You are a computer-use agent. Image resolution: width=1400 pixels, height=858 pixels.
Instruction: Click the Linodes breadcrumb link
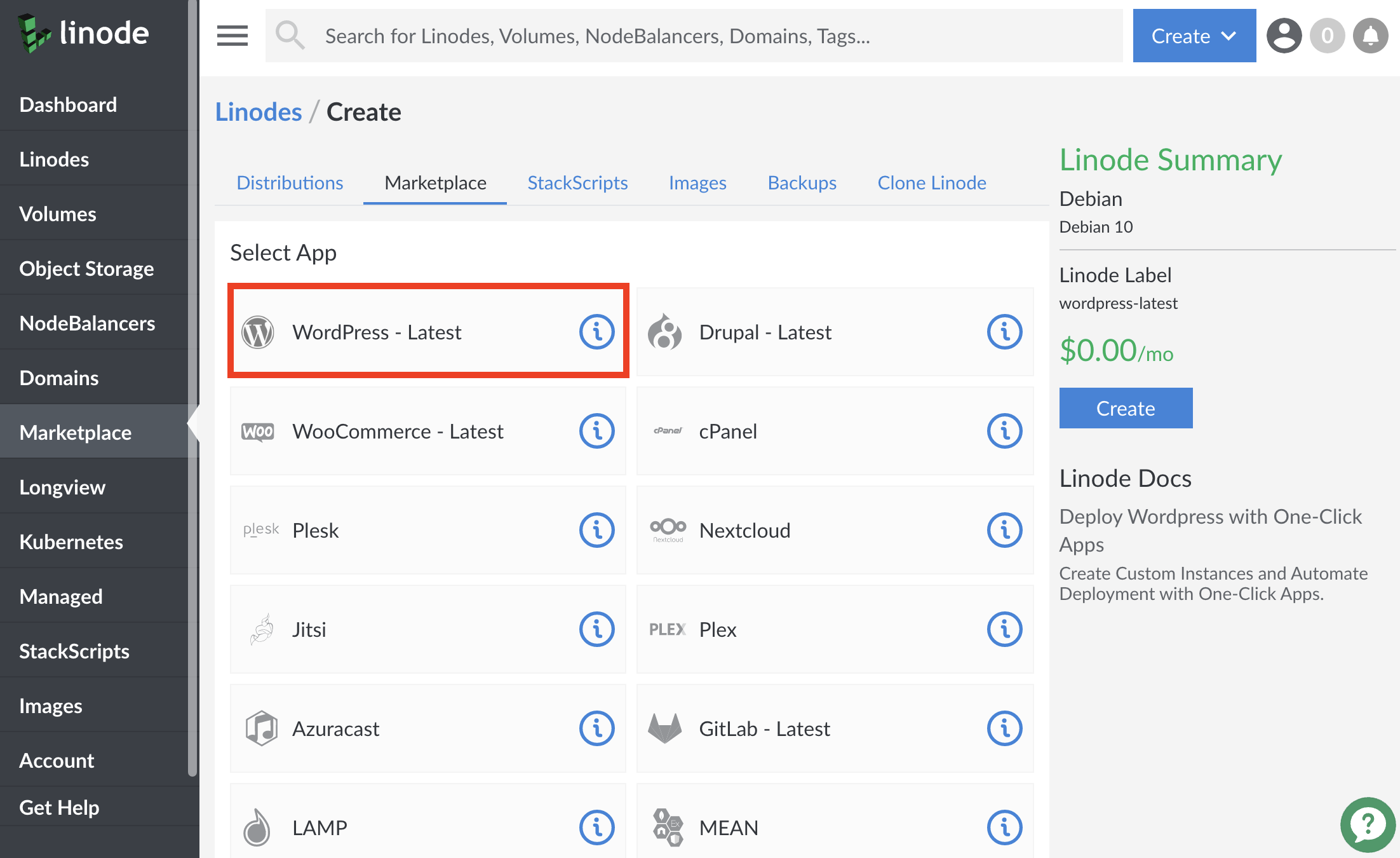point(258,111)
